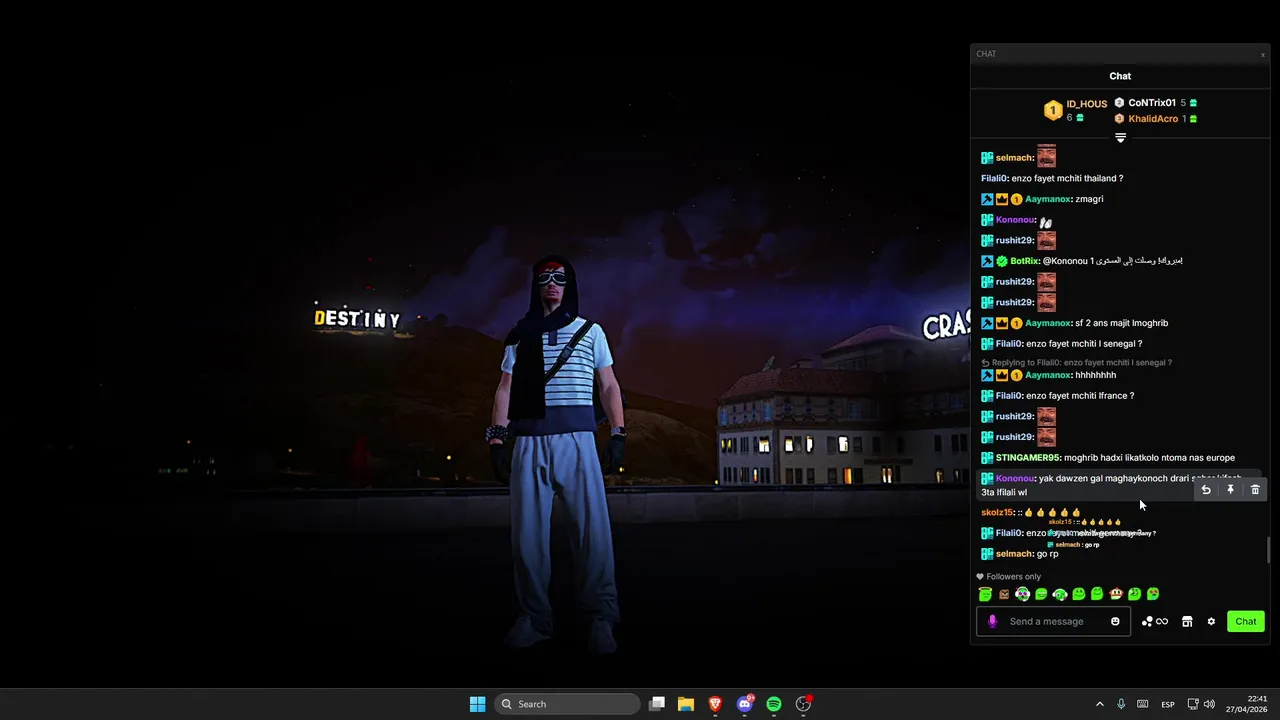Select the first green halo emote
The height and width of the screenshot is (720, 1280).
click(985, 594)
